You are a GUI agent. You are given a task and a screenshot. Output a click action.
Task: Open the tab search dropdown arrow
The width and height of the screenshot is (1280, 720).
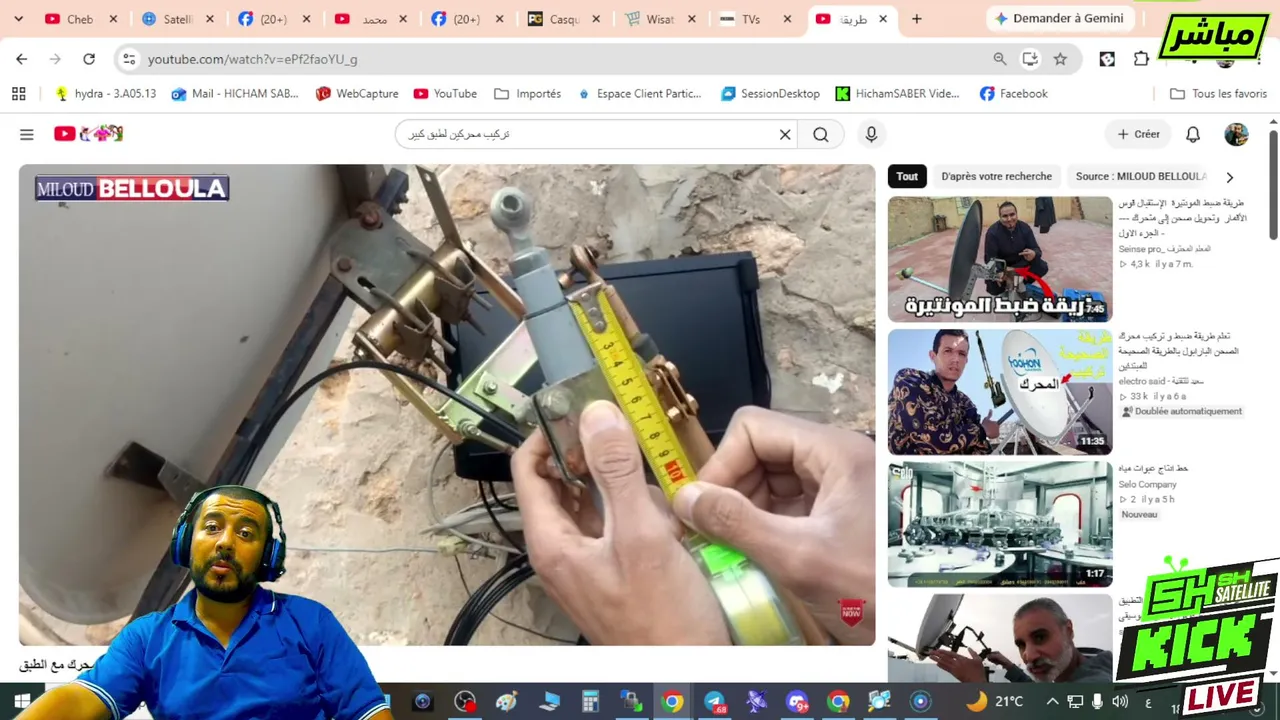click(x=18, y=19)
